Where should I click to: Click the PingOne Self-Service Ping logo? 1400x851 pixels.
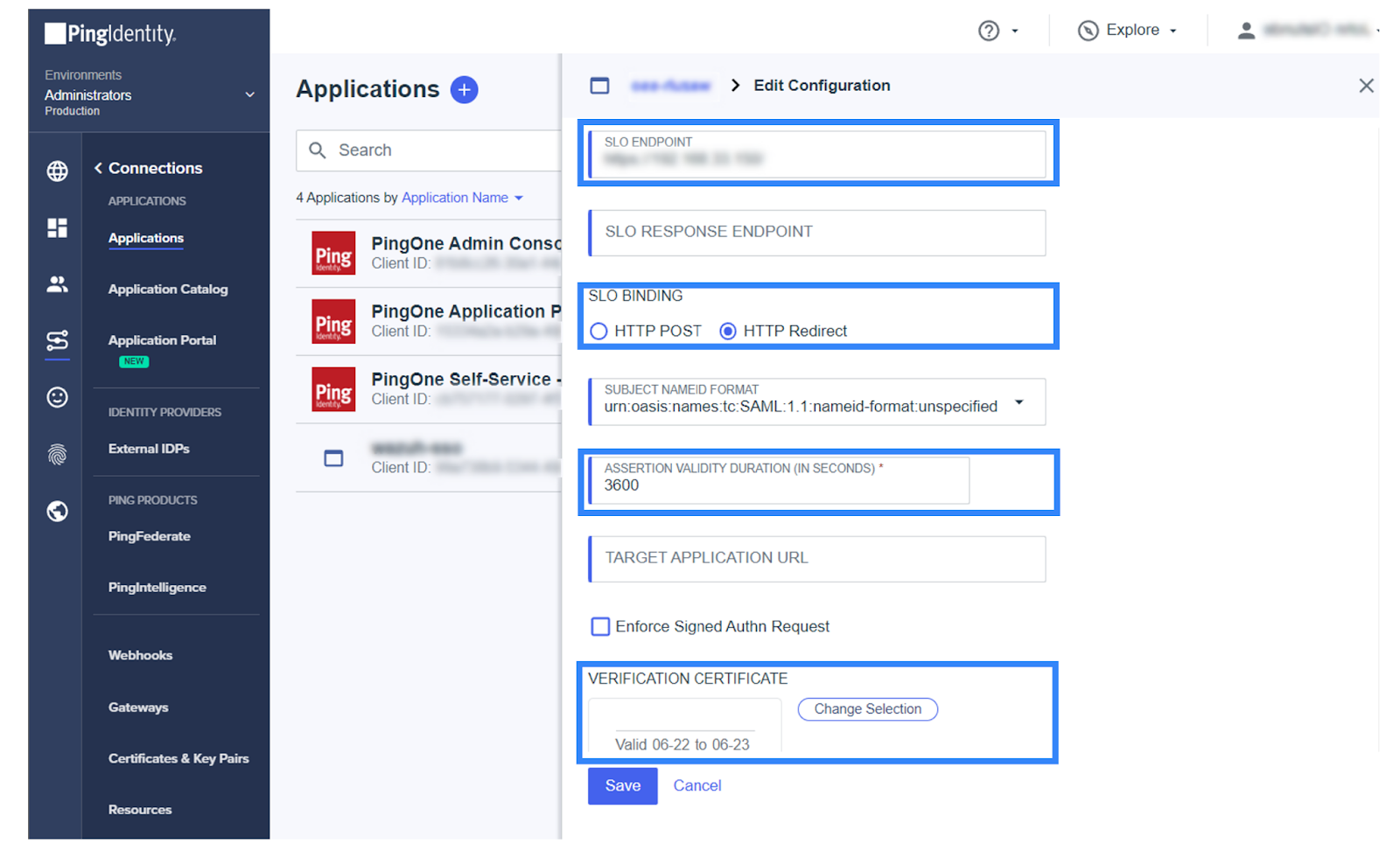pyautogui.click(x=333, y=389)
